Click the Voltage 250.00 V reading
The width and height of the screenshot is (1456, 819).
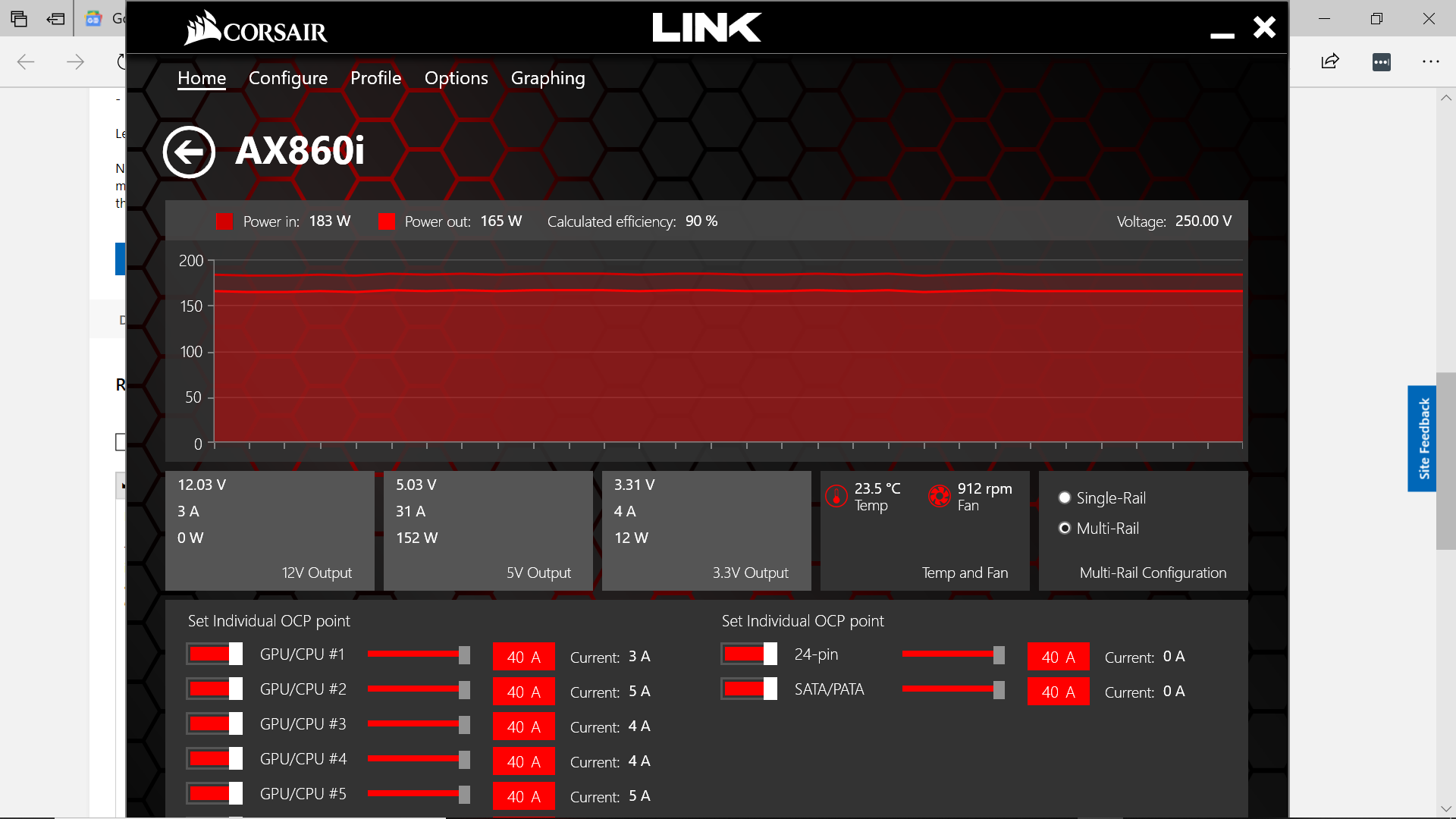pos(1203,221)
